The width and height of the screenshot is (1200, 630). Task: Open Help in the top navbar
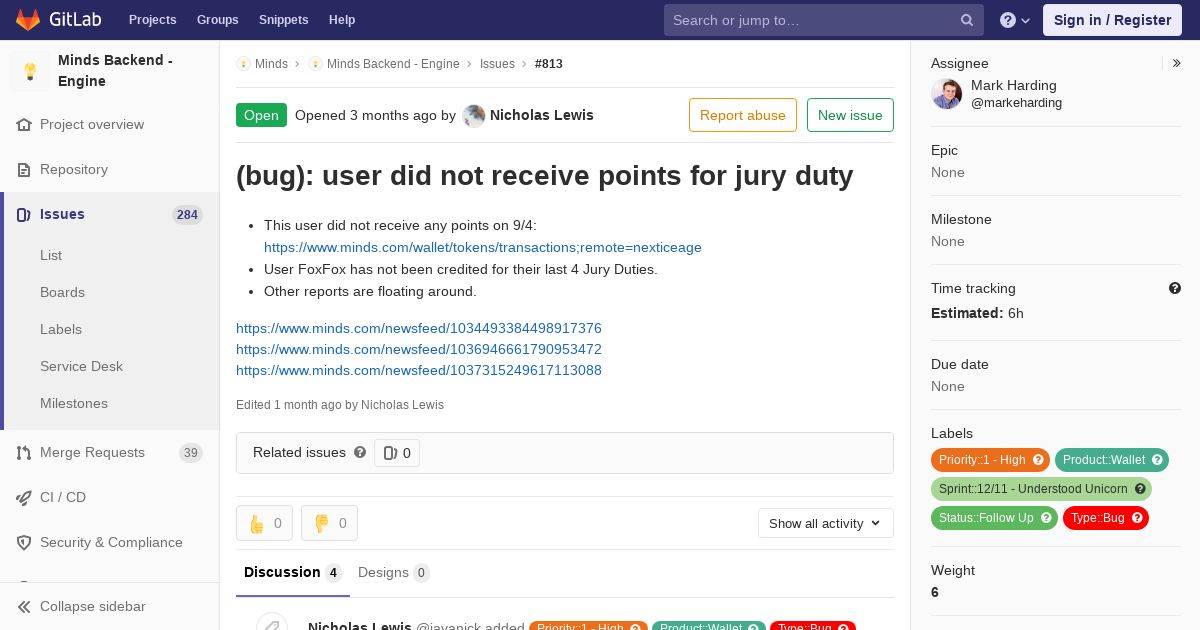click(x=342, y=20)
